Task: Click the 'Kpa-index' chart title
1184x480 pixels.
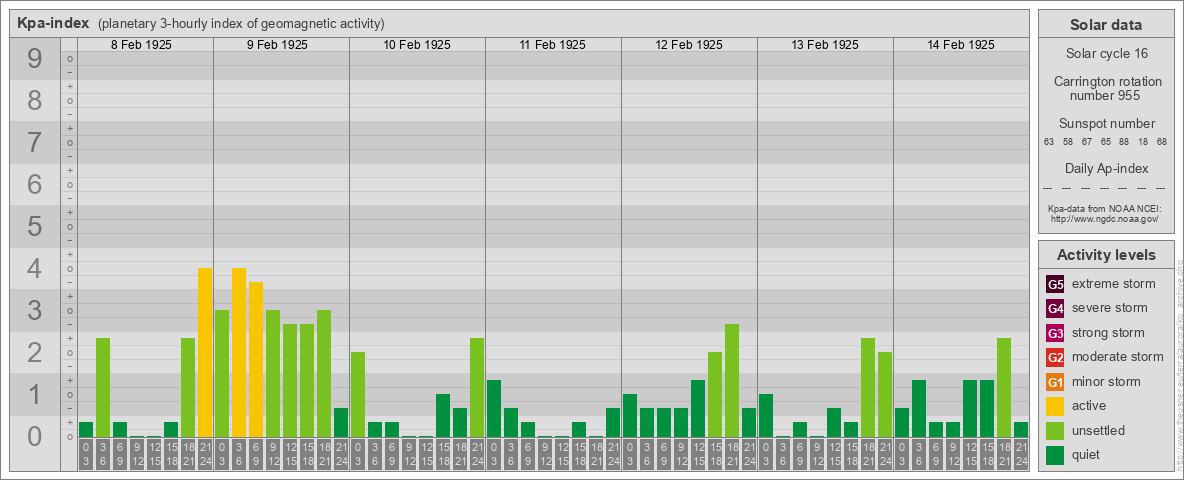Action: tap(53, 23)
